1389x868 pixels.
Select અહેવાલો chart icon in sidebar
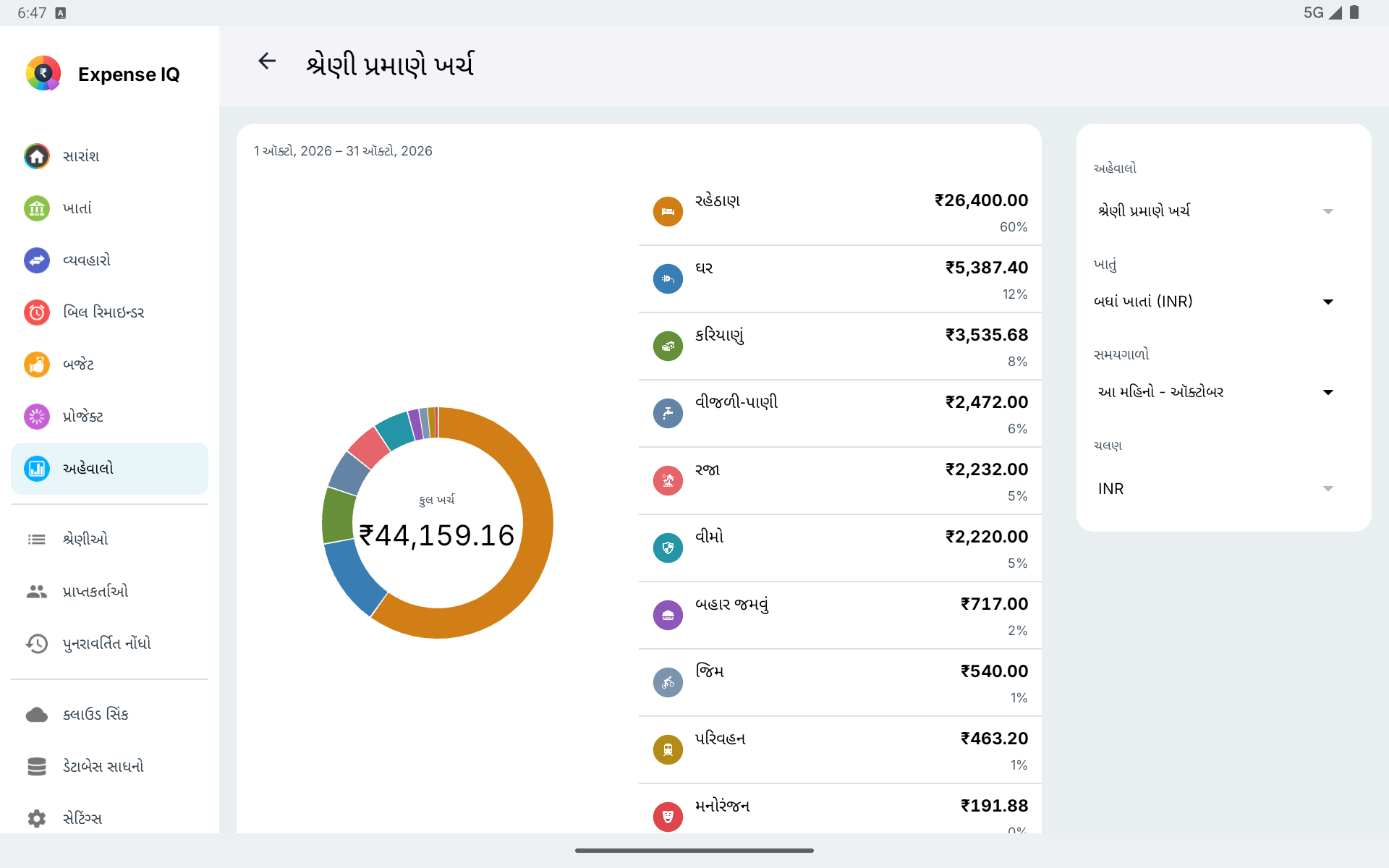pyautogui.click(x=37, y=469)
